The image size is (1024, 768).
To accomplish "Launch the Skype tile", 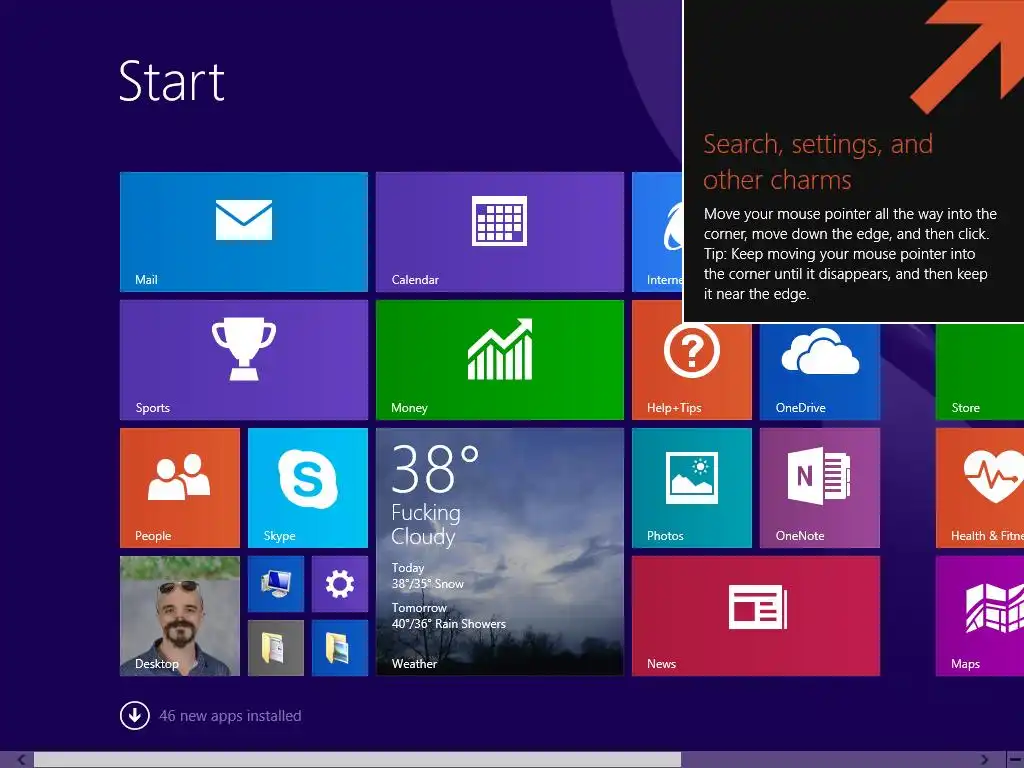I will pos(308,488).
